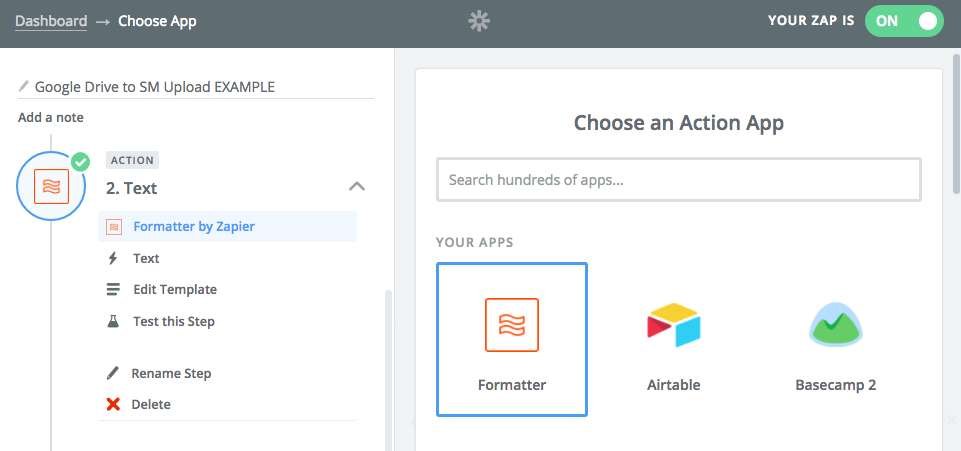Open Formatter by Zapier step item

click(x=193, y=226)
